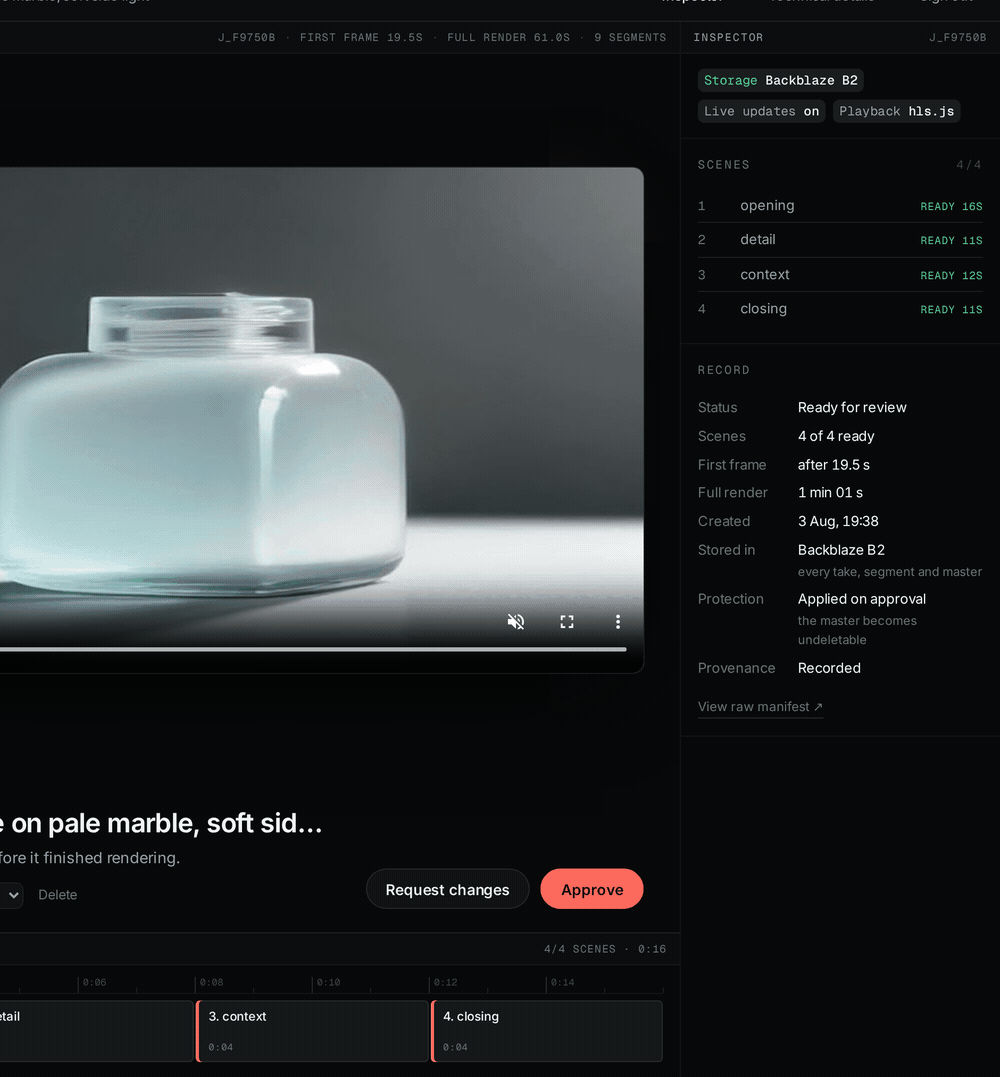Image resolution: width=1000 pixels, height=1077 pixels.
Task: Click the 4 of 4 ready value
Action: (x=836, y=436)
